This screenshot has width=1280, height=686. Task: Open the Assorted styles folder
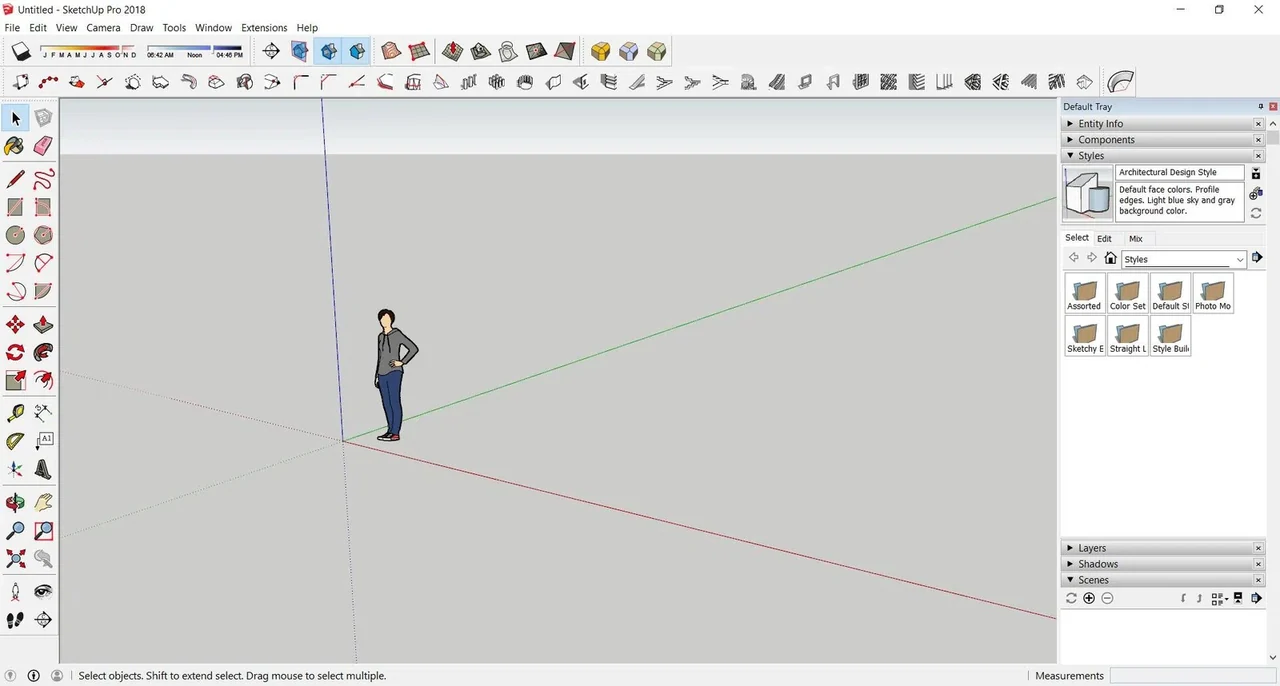[1085, 293]
